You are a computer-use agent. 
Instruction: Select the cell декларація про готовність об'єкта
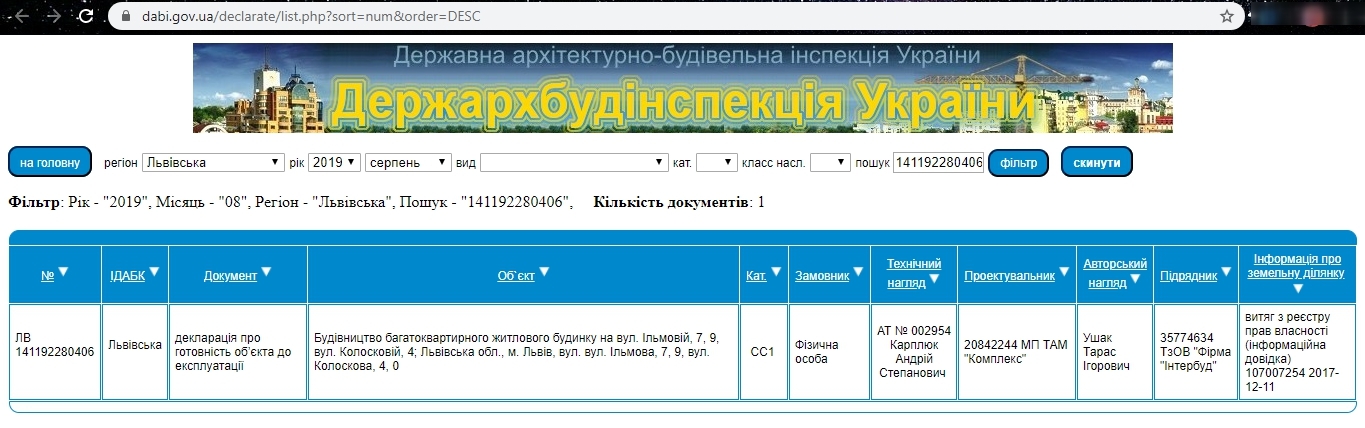(x=237, y=351)
